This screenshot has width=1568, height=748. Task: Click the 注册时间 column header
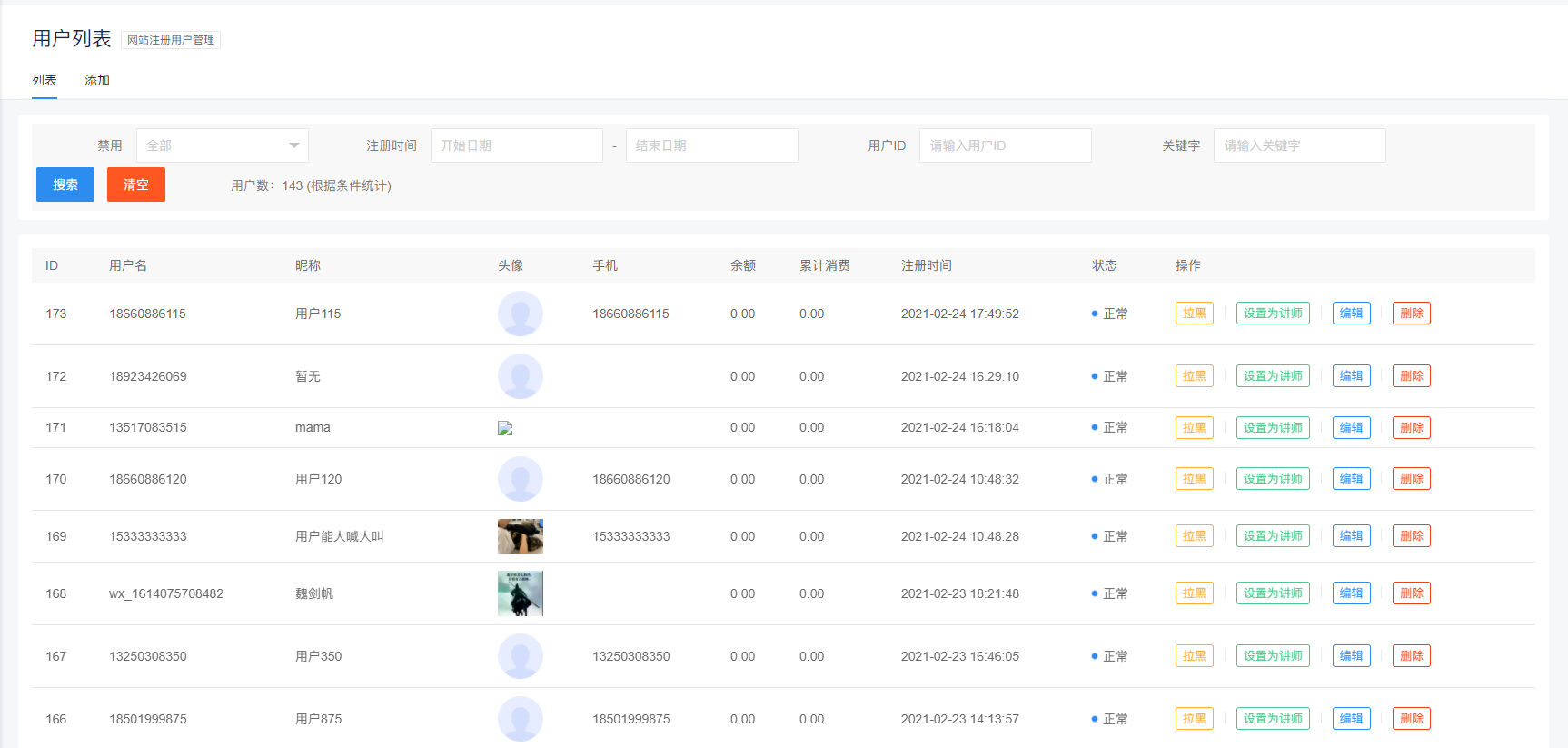(x=927, y=265)
